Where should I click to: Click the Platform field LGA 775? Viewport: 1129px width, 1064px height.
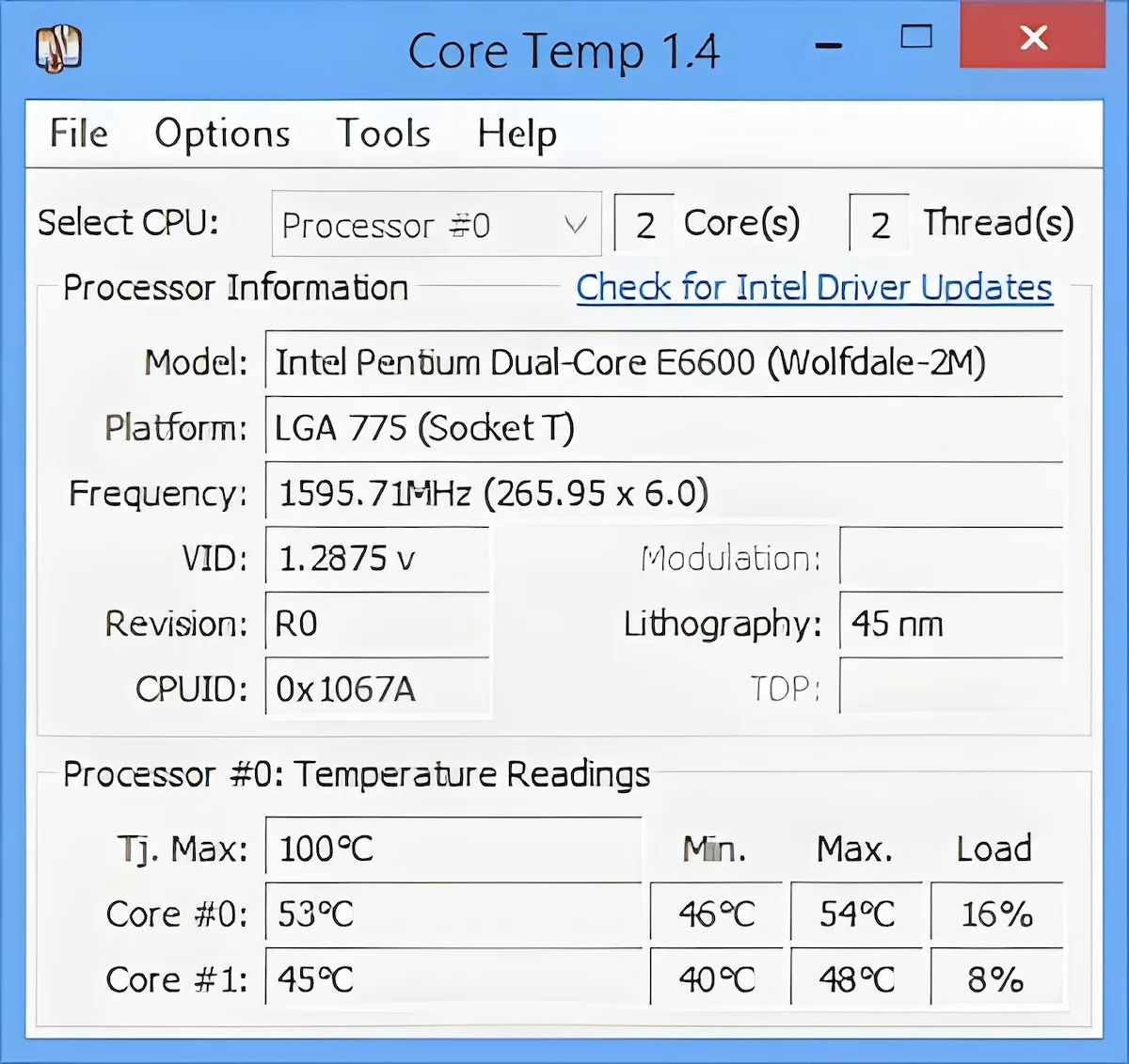coord(663,429)
